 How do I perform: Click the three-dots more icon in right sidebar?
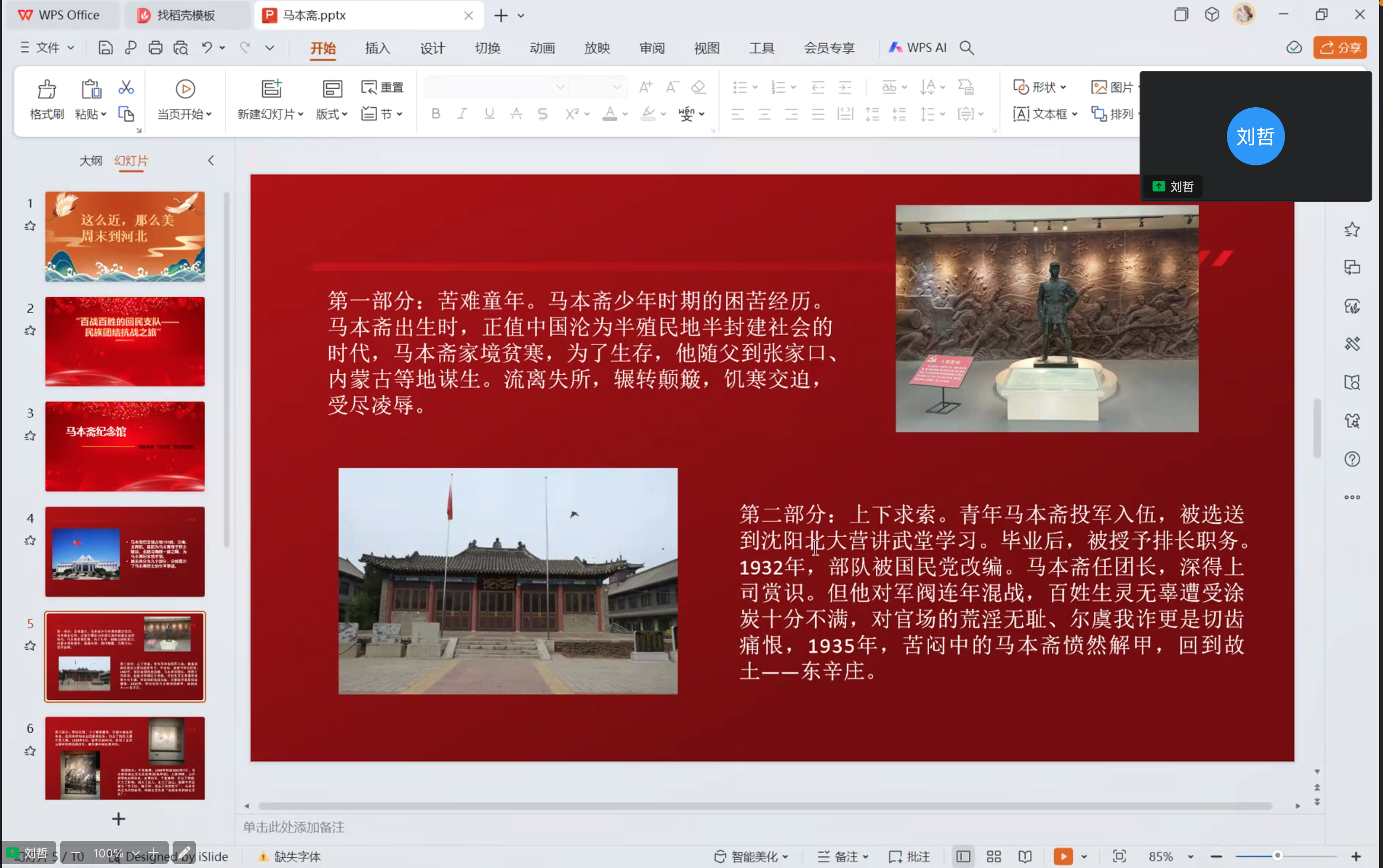[x=1352, y=497]
